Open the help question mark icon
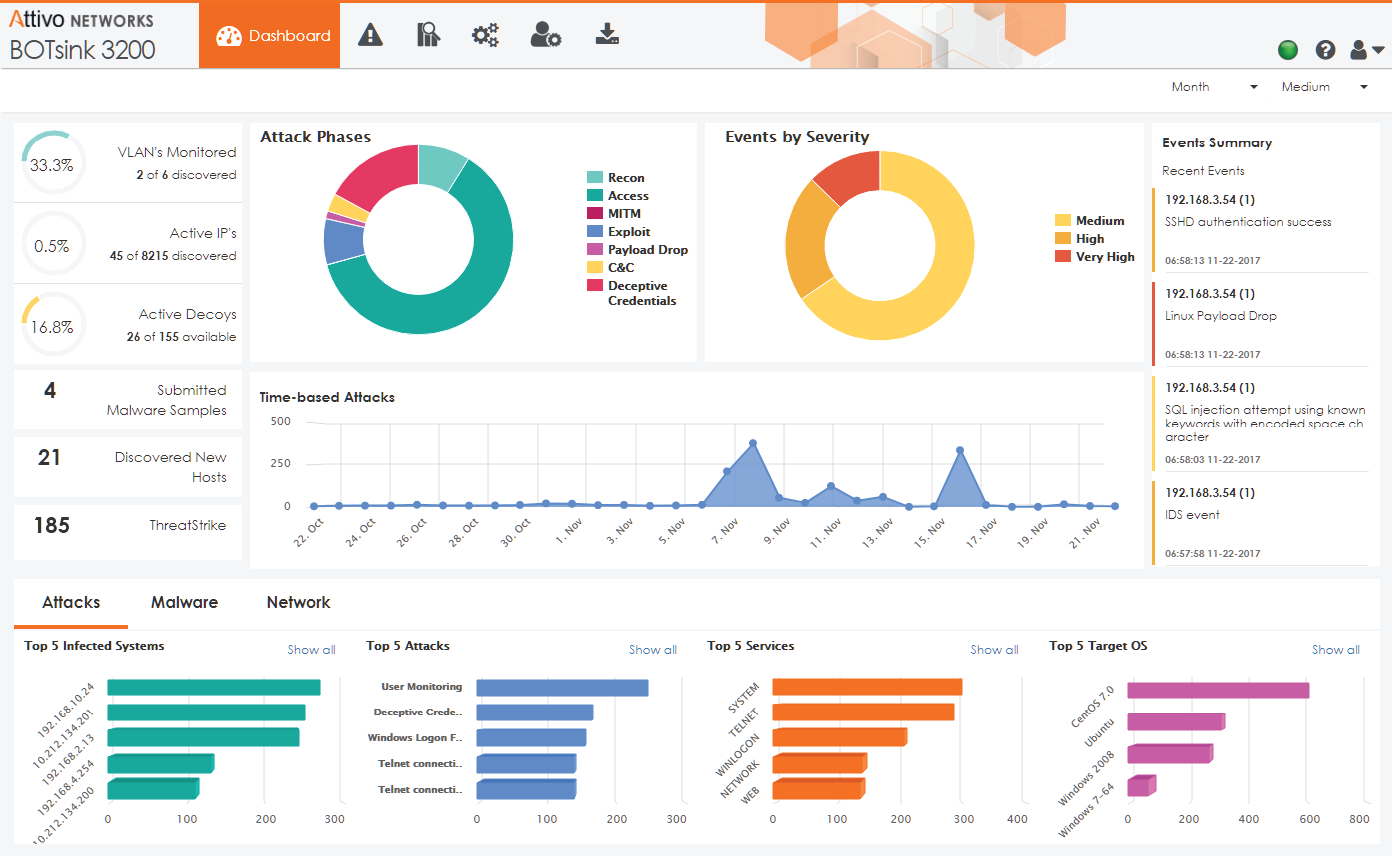The image size is (1393, 859). [x=1326, y=50]
